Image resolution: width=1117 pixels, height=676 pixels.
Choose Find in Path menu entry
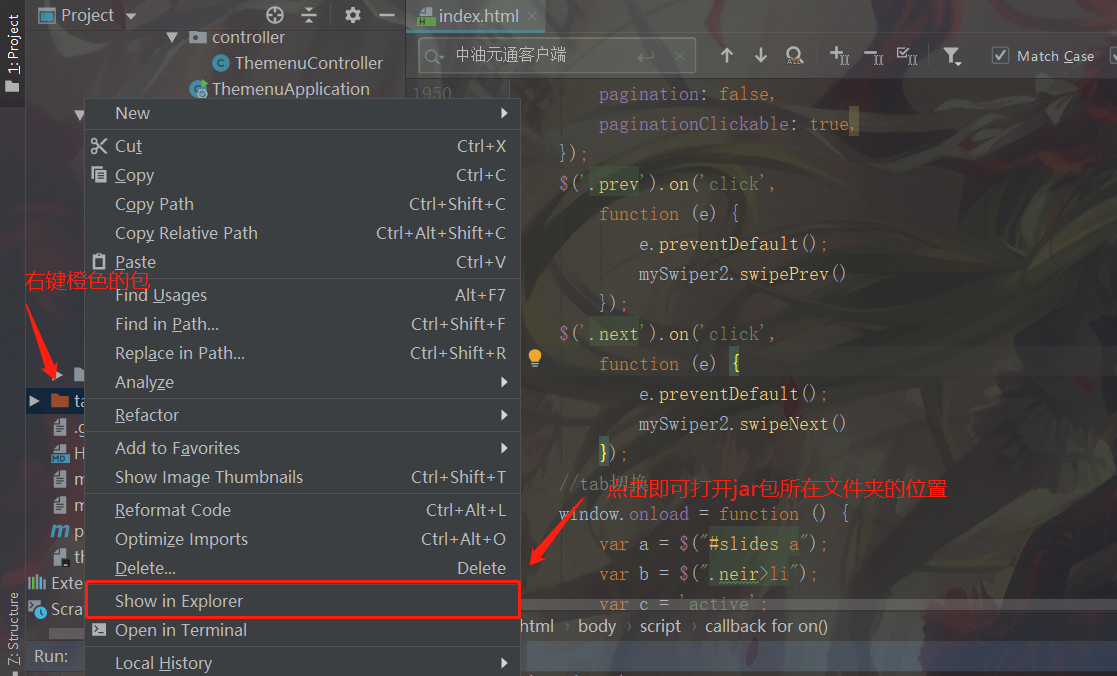(303, 324)
